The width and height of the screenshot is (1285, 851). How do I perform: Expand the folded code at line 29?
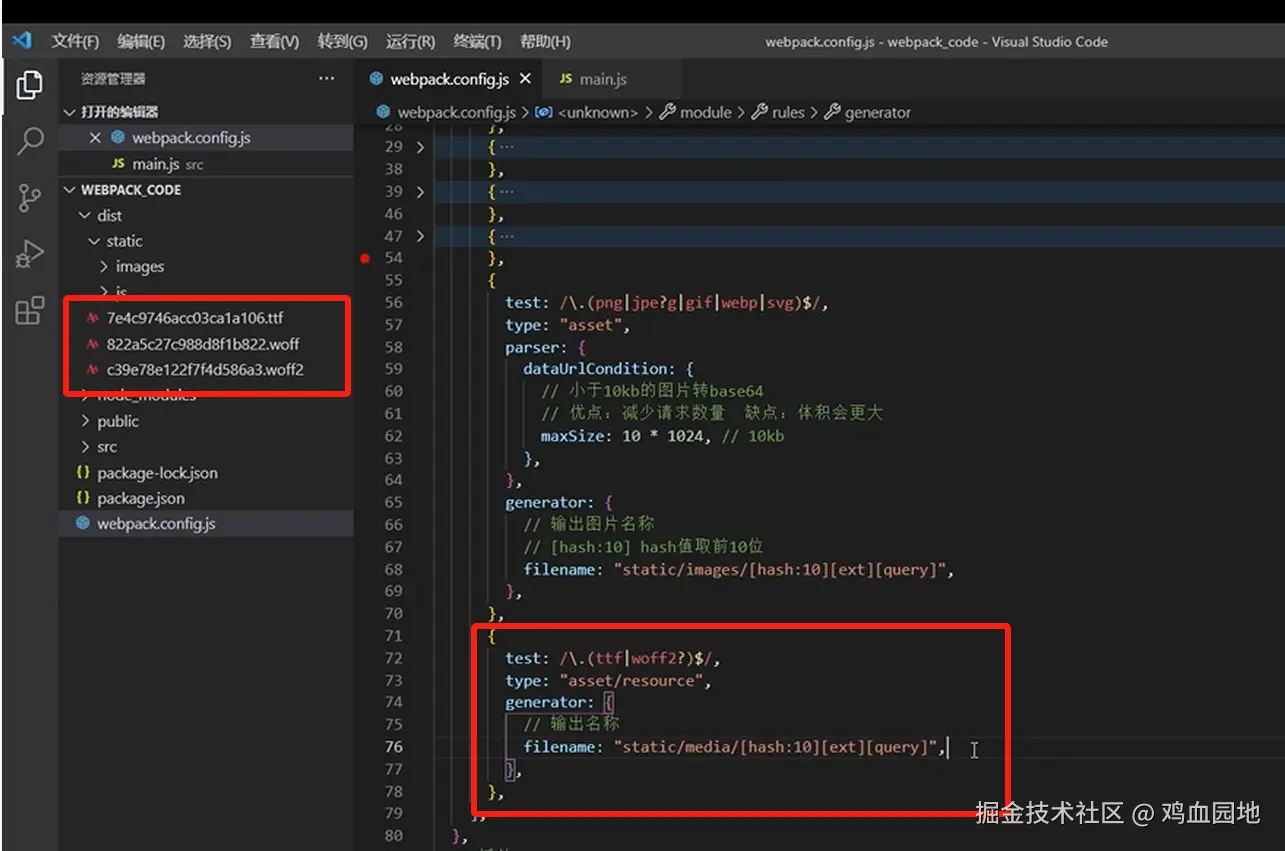click(x=420, y=147)
